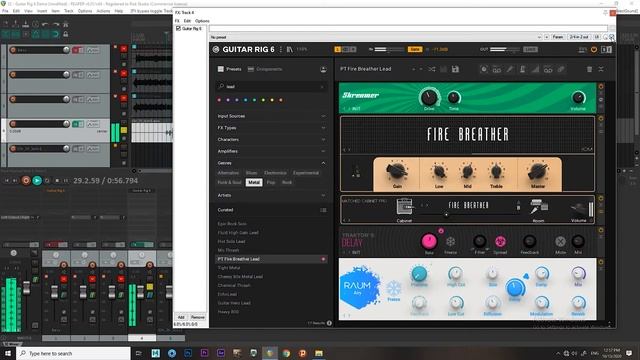This screenshot has width=640, height=360.
Task: Open the Guitar Rig library browser icon
Action: (x=289, y=49)
